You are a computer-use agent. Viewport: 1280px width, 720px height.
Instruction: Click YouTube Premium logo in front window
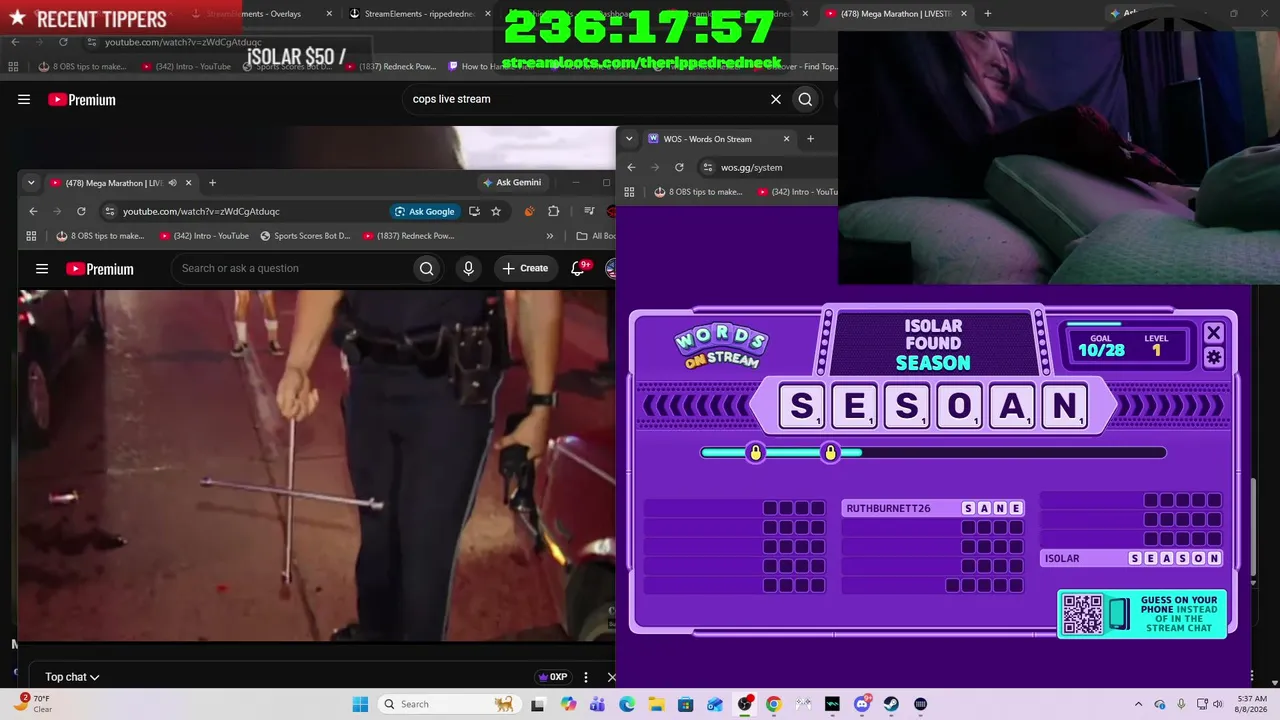coord(100,268)
